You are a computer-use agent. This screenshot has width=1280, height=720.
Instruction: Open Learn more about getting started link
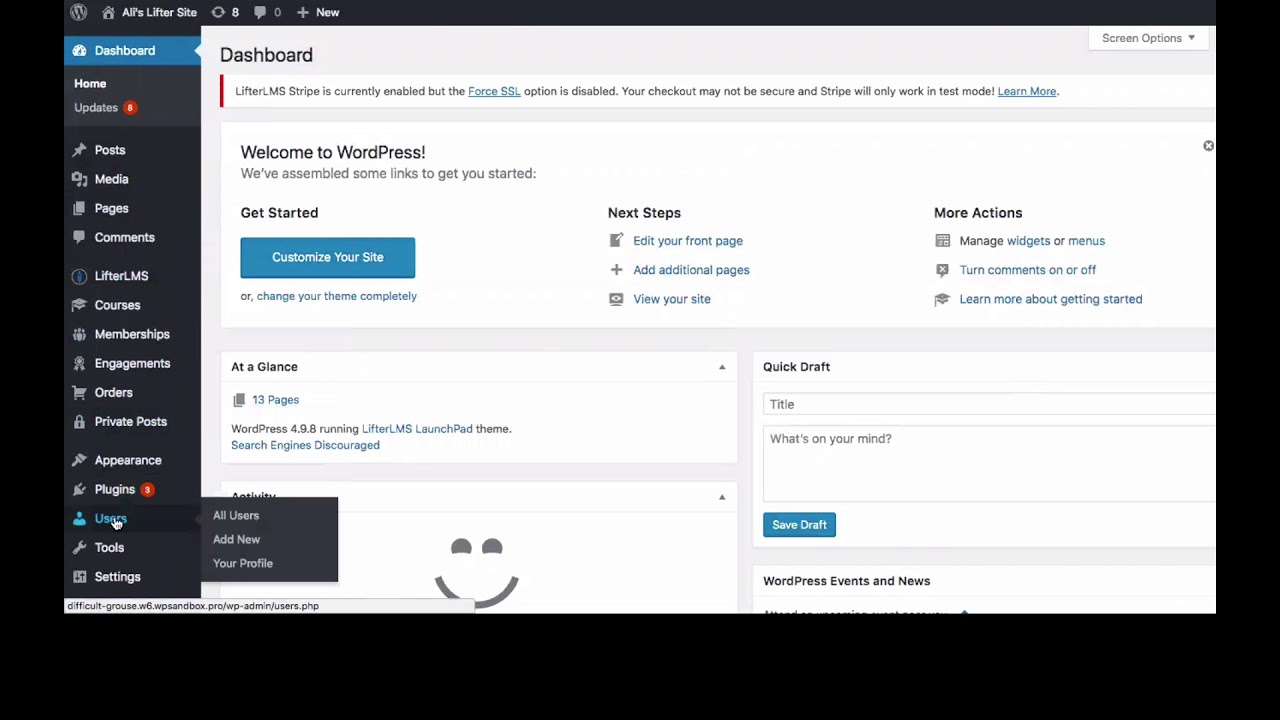coord(1051,299)
